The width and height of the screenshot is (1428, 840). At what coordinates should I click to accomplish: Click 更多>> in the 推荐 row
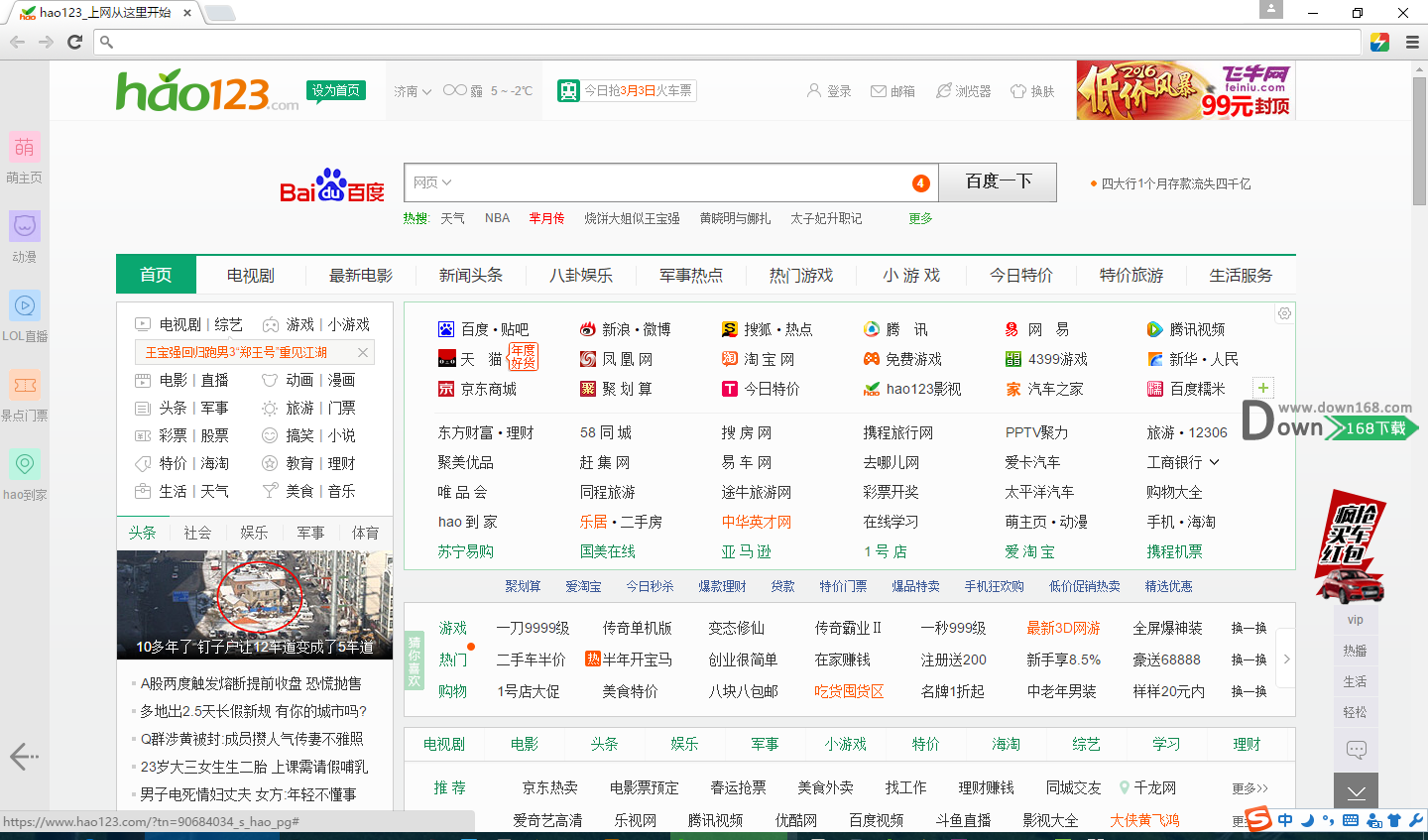pos(1249,788)
